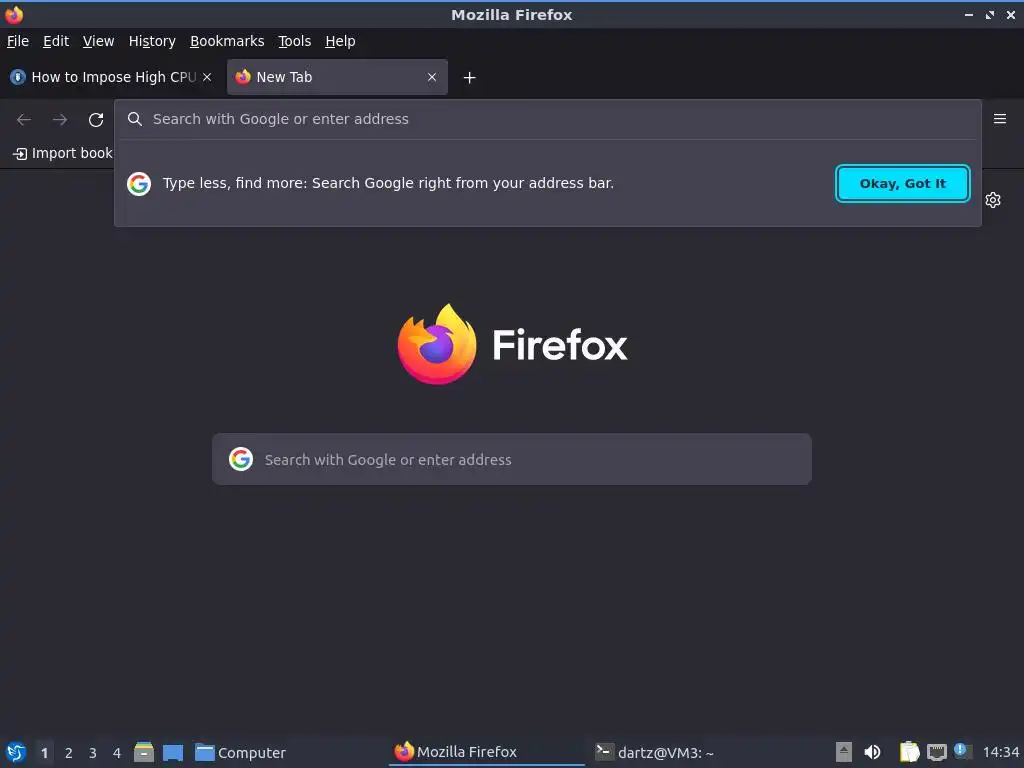This screenshot has height=768, width=1024.
Task: Open the clipboard manager tray icon
Action: click(x=910, y=752)
